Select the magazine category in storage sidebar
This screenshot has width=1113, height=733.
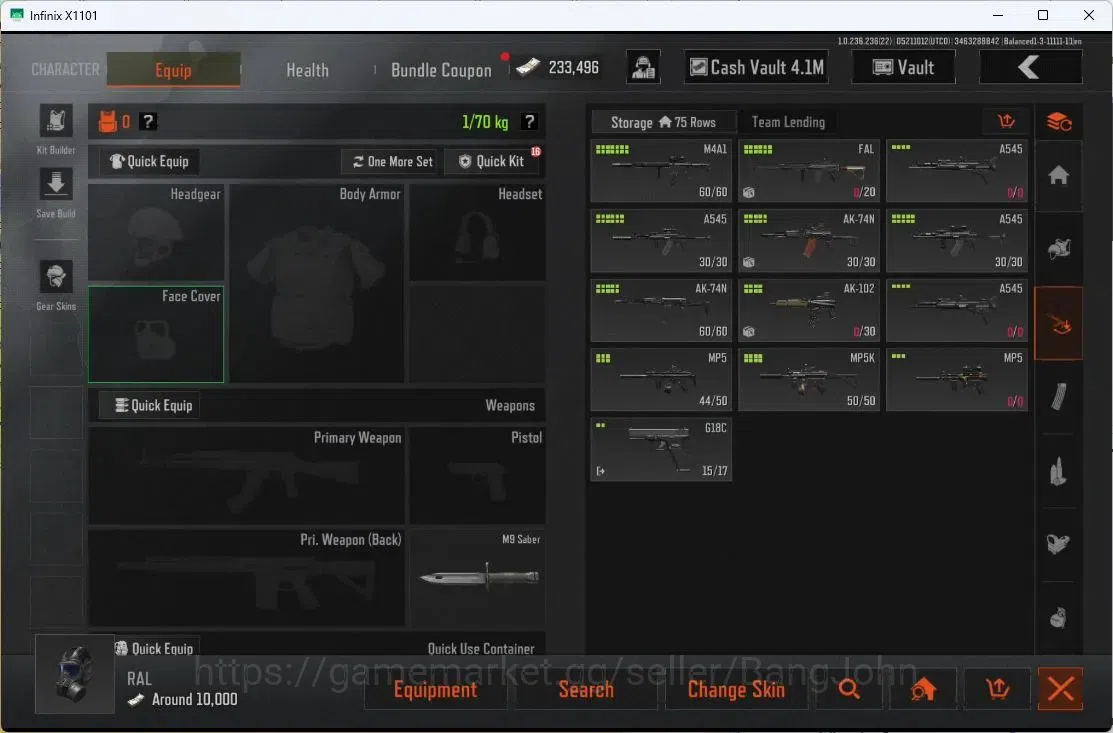click(1058, 397)
